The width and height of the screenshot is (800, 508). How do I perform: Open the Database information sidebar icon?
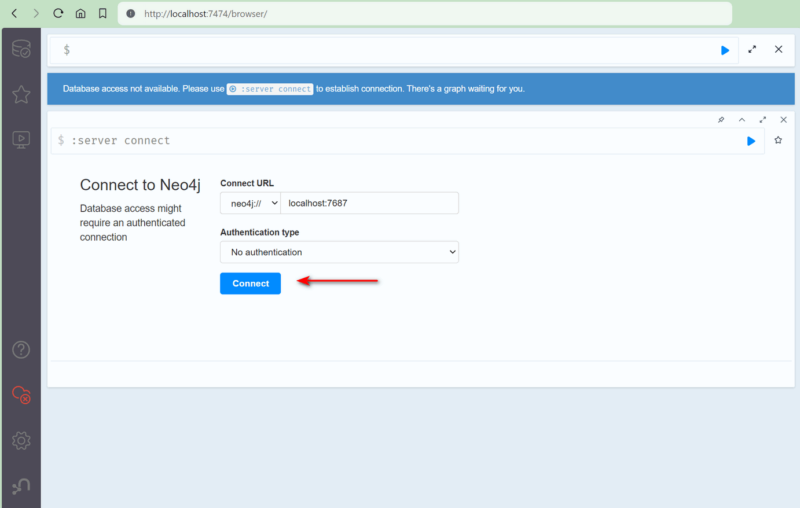(x=21, y=49)
